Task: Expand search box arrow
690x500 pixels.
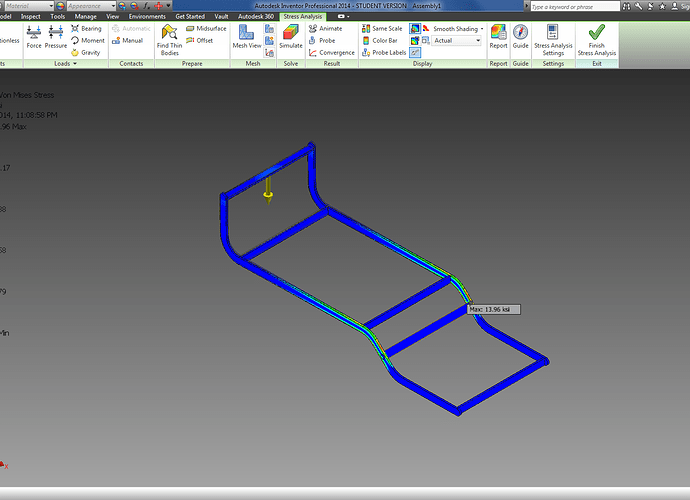Action: 527,6
